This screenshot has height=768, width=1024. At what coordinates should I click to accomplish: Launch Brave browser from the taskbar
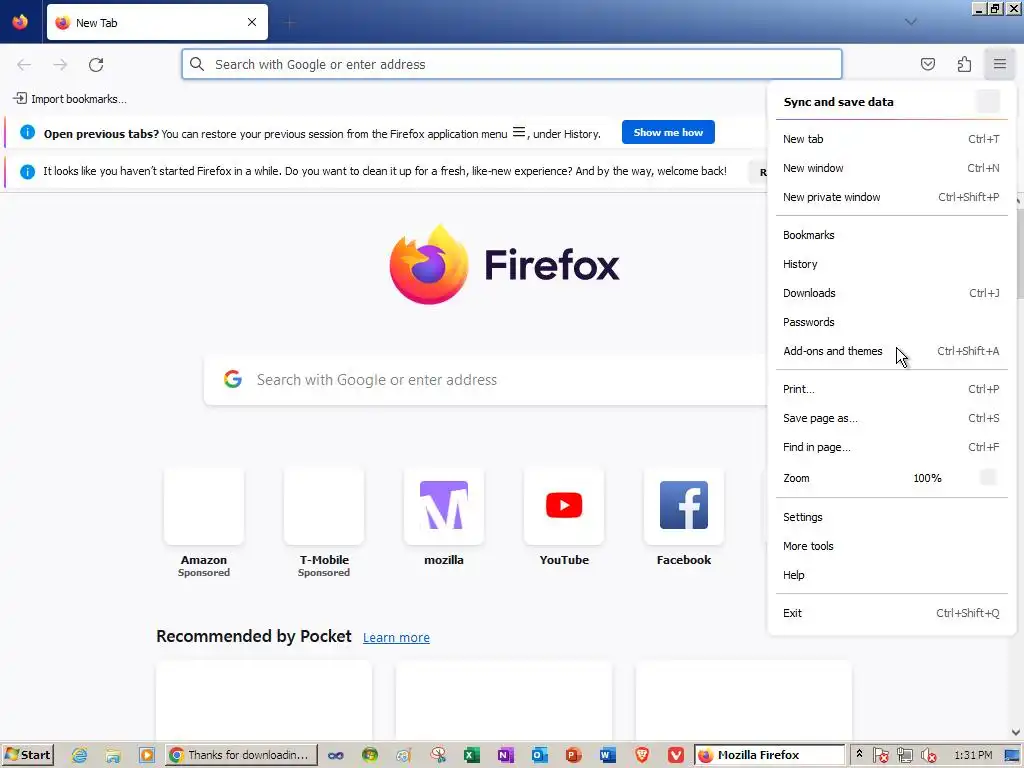[642, 756]
